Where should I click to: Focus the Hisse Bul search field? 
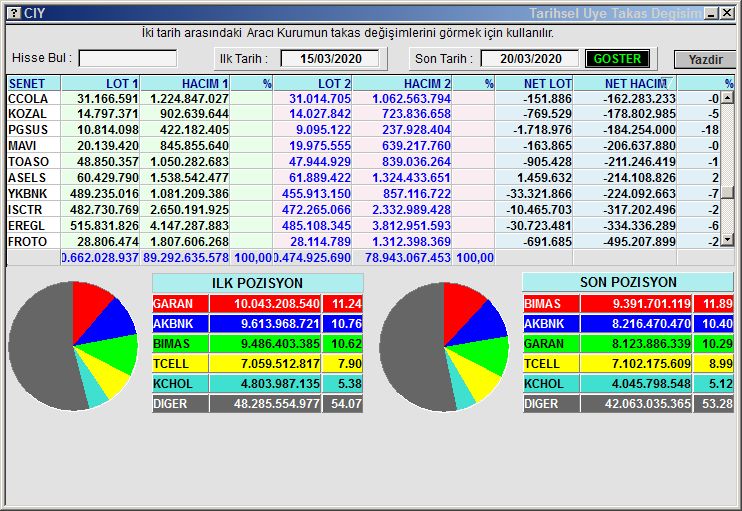(x=128, y=59)
